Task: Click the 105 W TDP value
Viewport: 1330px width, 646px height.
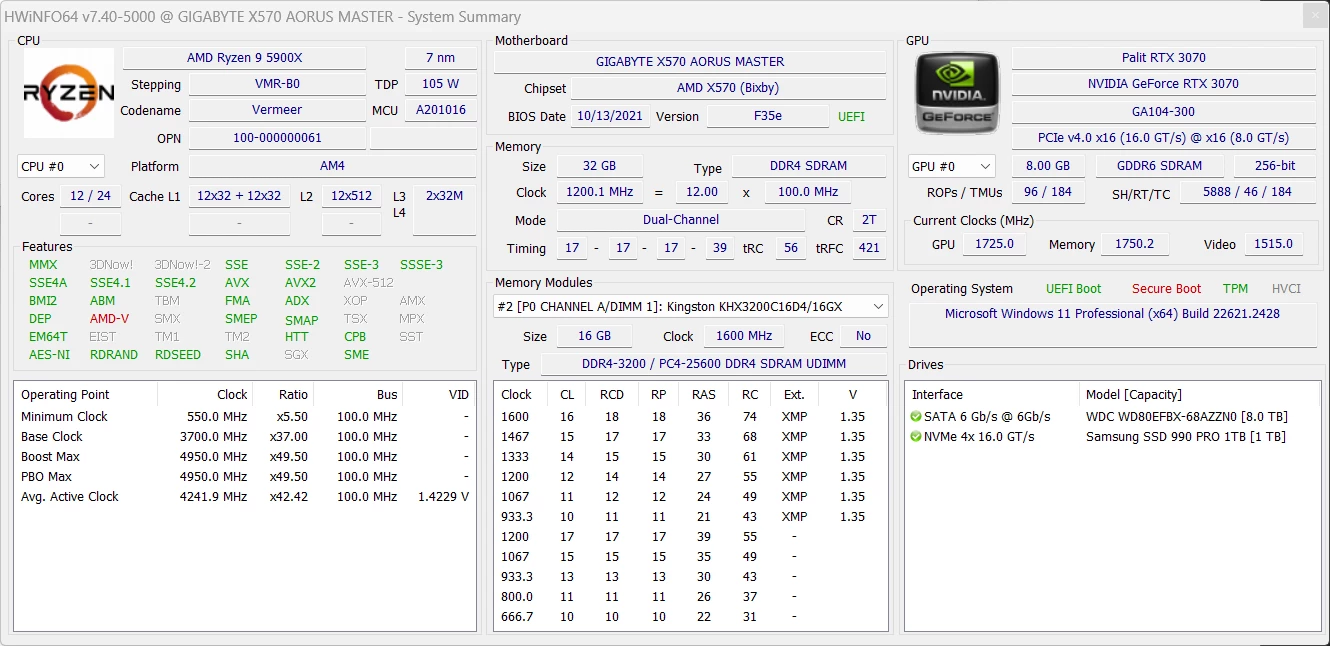Action: (440, 84)
